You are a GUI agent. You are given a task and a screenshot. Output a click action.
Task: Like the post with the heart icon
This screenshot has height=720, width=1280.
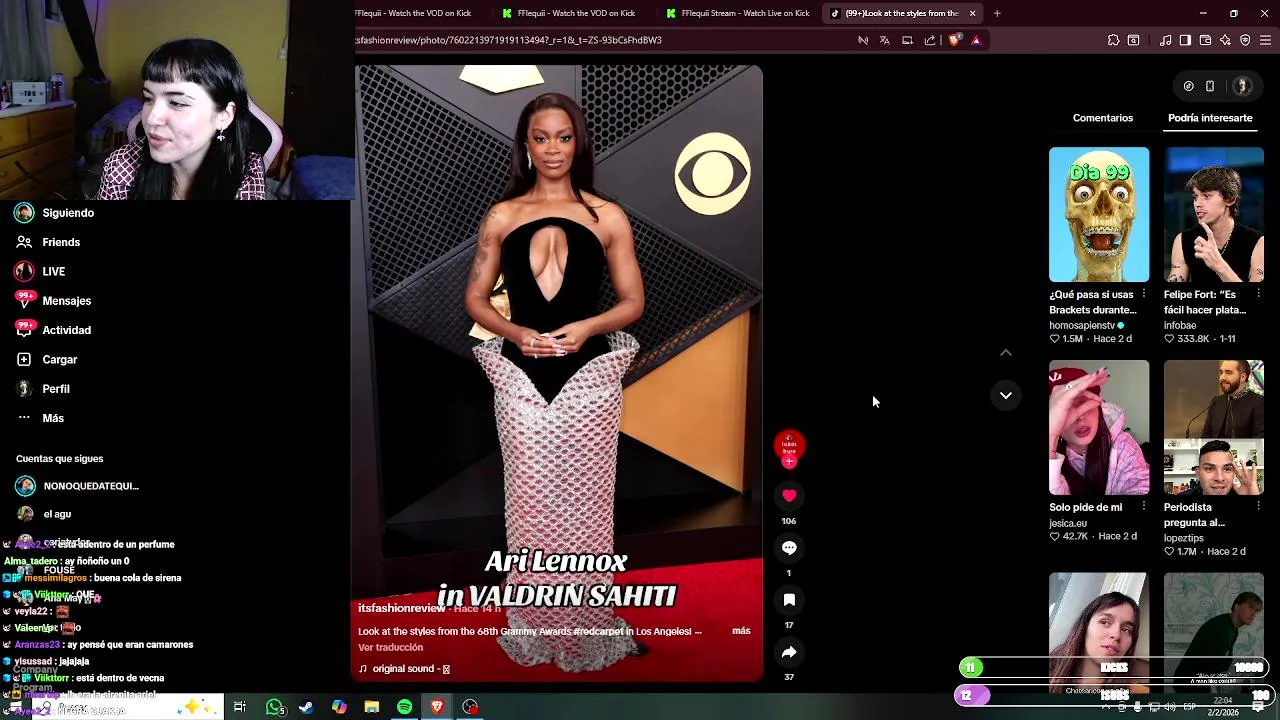click(x=789, y=496)
